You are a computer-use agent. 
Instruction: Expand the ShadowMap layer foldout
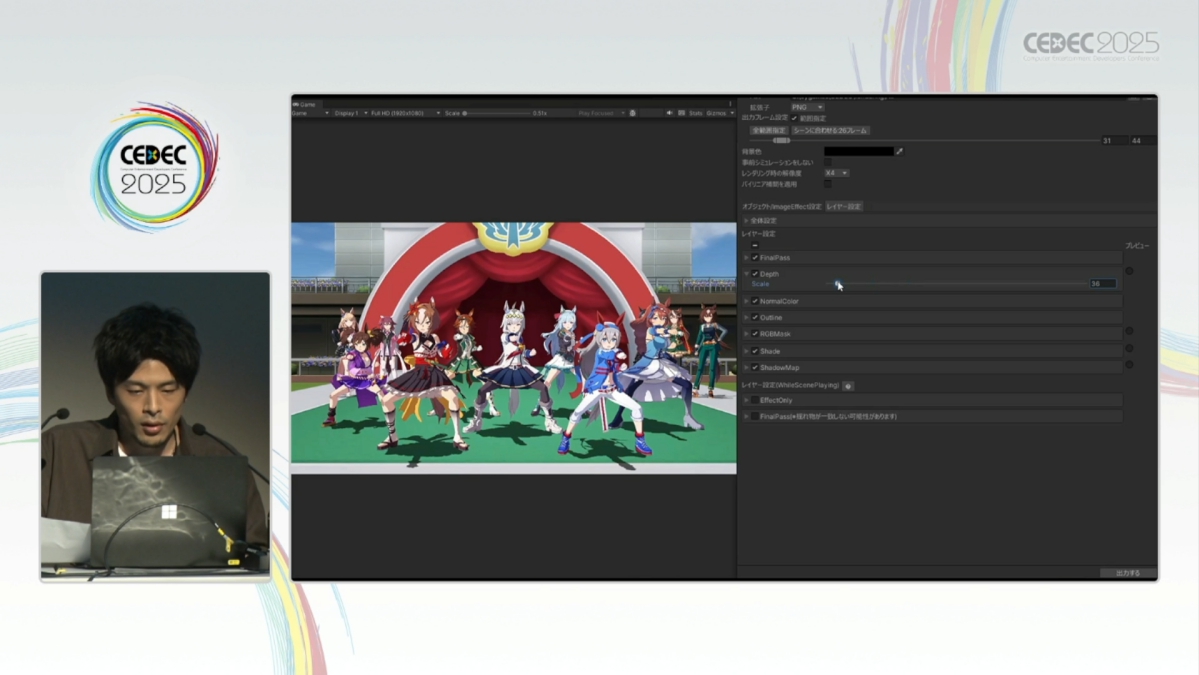click(x=746, y=368)
